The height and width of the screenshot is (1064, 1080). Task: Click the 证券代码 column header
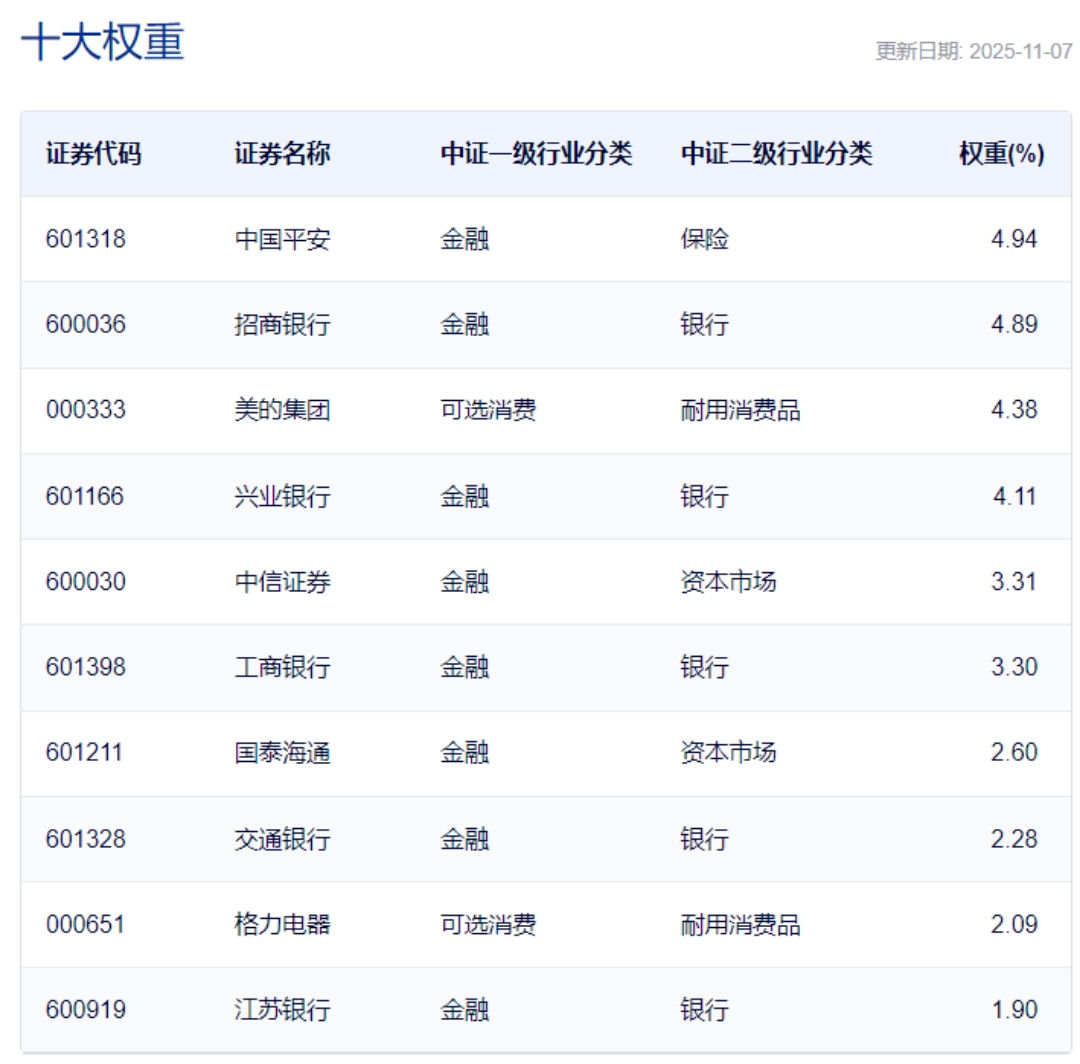point(94,154)
